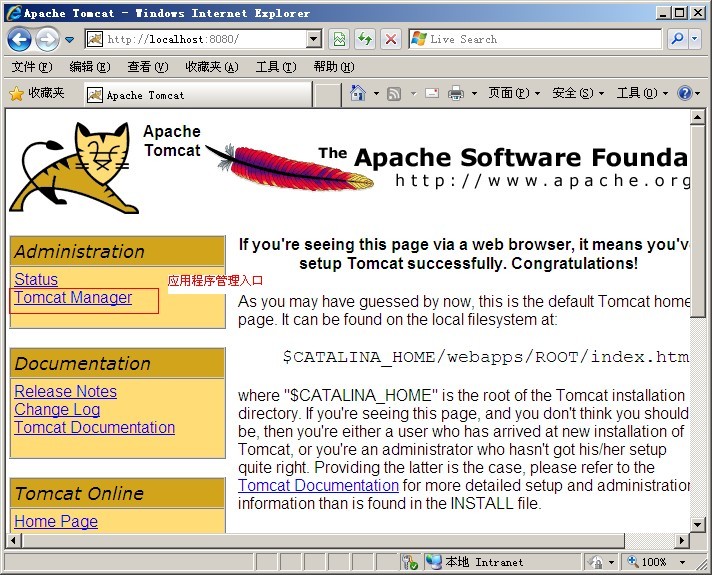Expand the feeds dropdown arrow

click(413, 94)
